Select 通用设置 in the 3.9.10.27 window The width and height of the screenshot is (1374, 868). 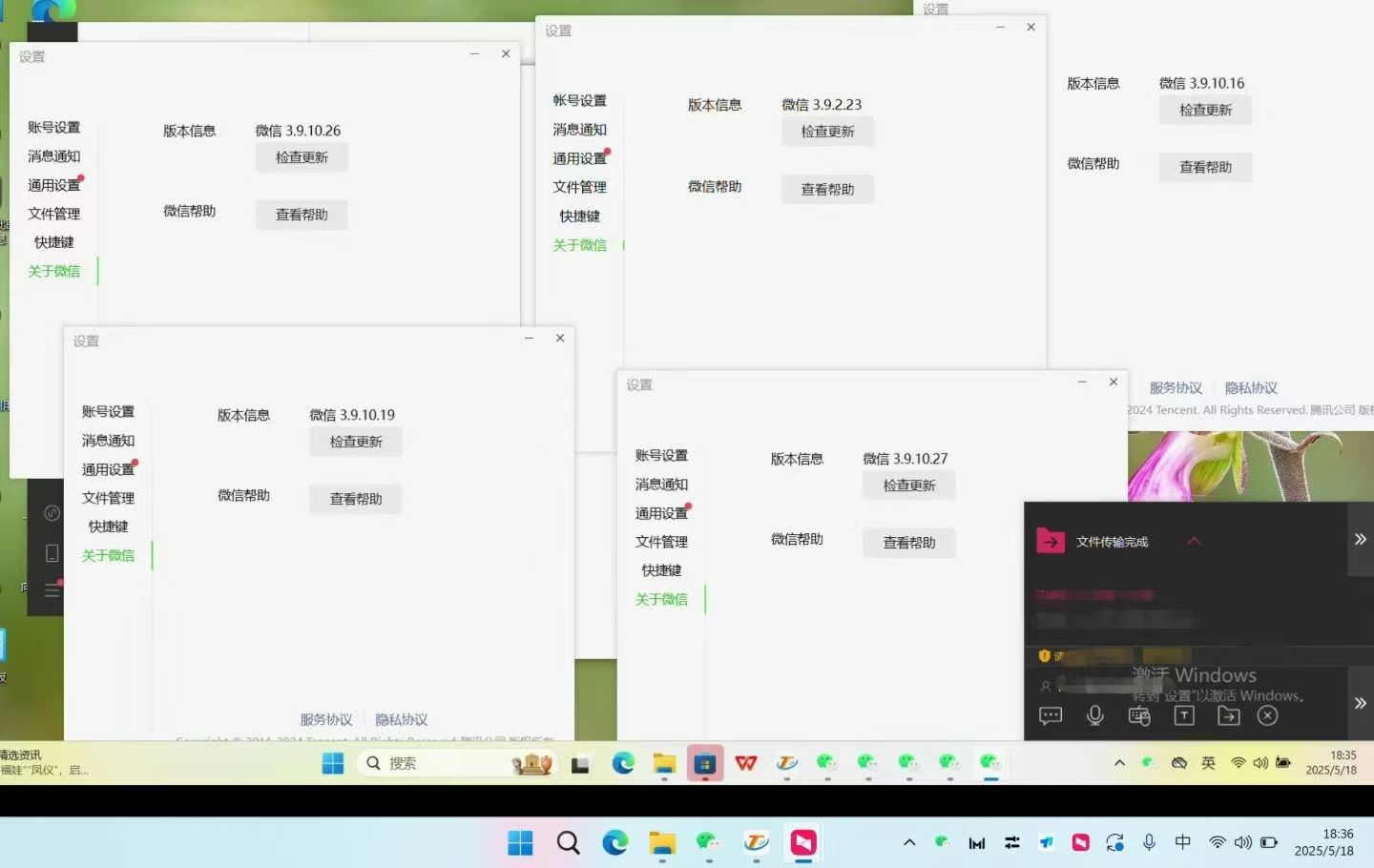tap(662, 513)
